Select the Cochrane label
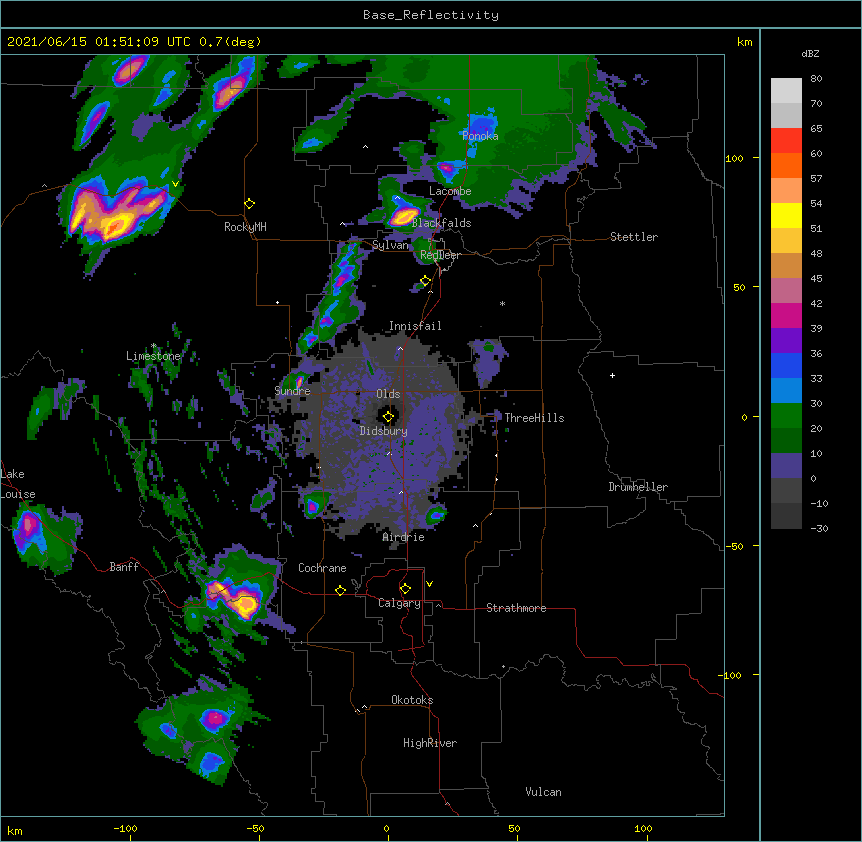Screen dimensions: 862x842 click(x=322, y=568)
